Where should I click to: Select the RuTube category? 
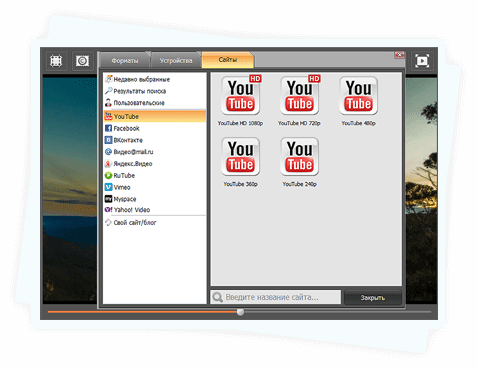coord(155,175)
